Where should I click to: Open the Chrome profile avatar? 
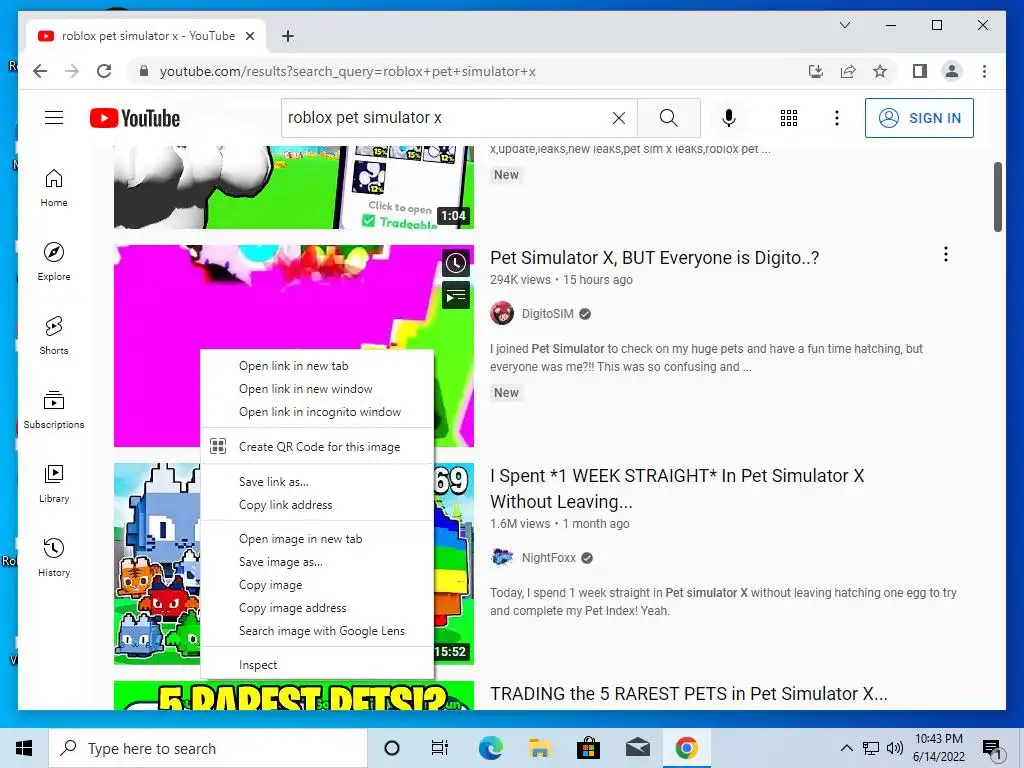(x=952, y=71)
